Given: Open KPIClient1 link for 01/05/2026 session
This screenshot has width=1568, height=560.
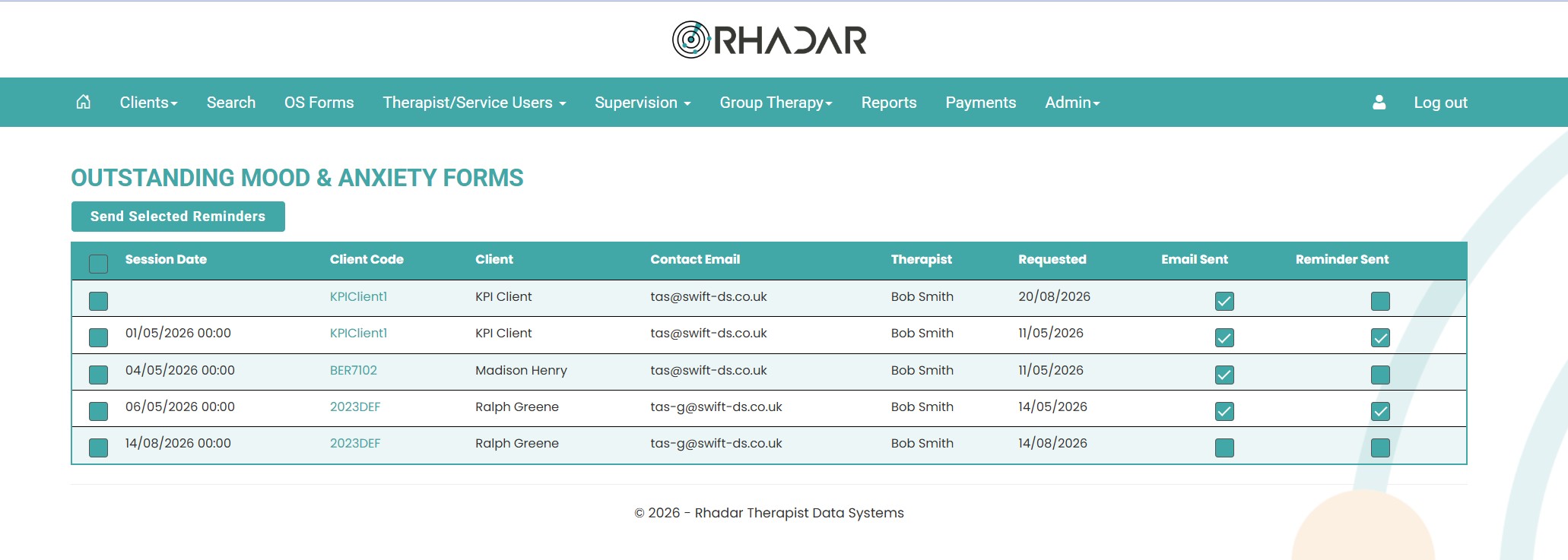Looking at the screenshot, I should tap(358, 333).
